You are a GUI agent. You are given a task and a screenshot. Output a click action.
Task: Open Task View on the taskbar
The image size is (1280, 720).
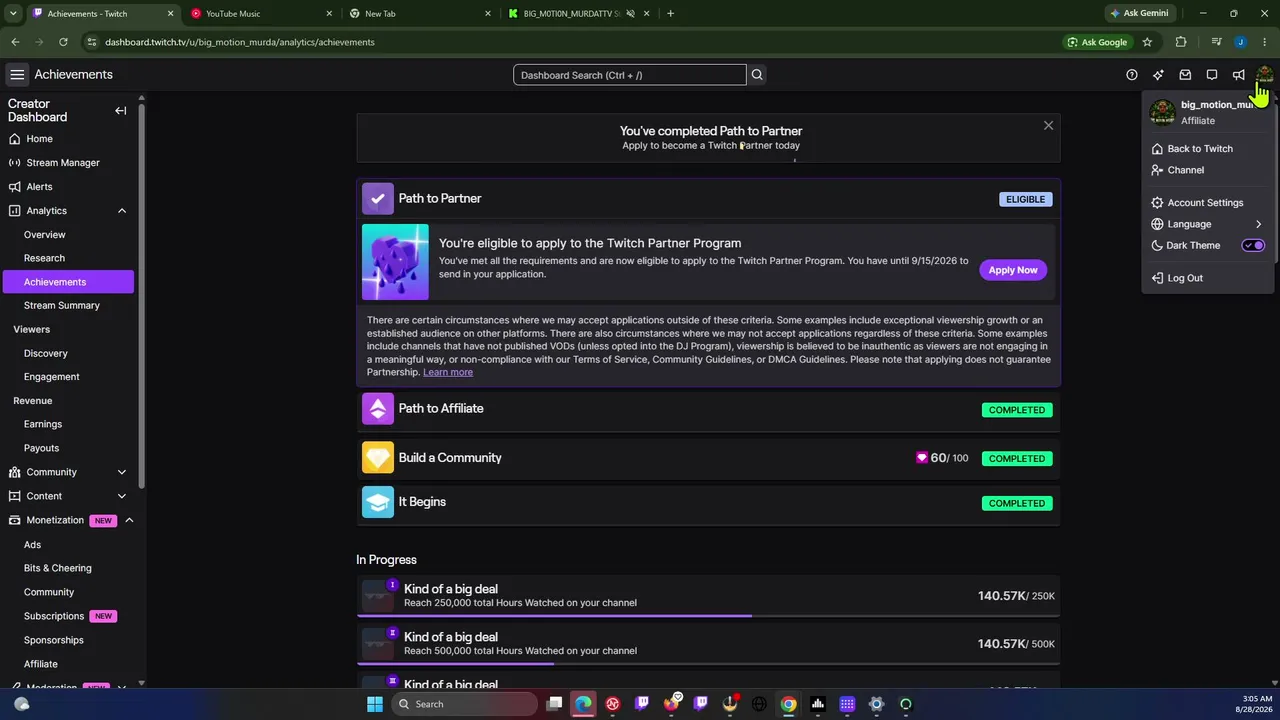(554, 704)
